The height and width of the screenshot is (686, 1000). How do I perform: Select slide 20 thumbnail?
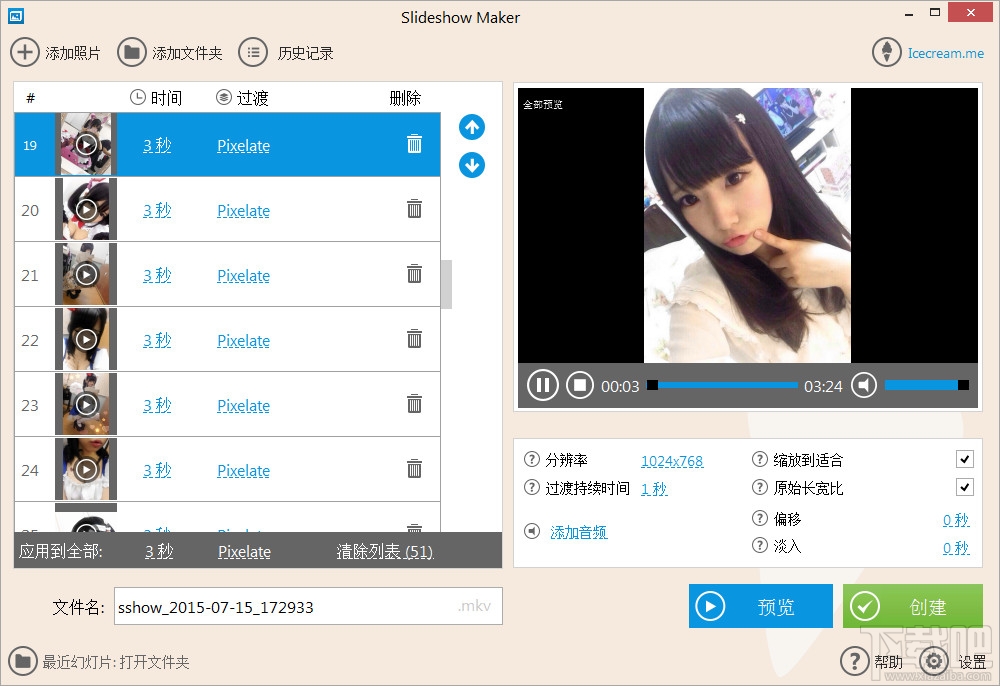[86, 210]
